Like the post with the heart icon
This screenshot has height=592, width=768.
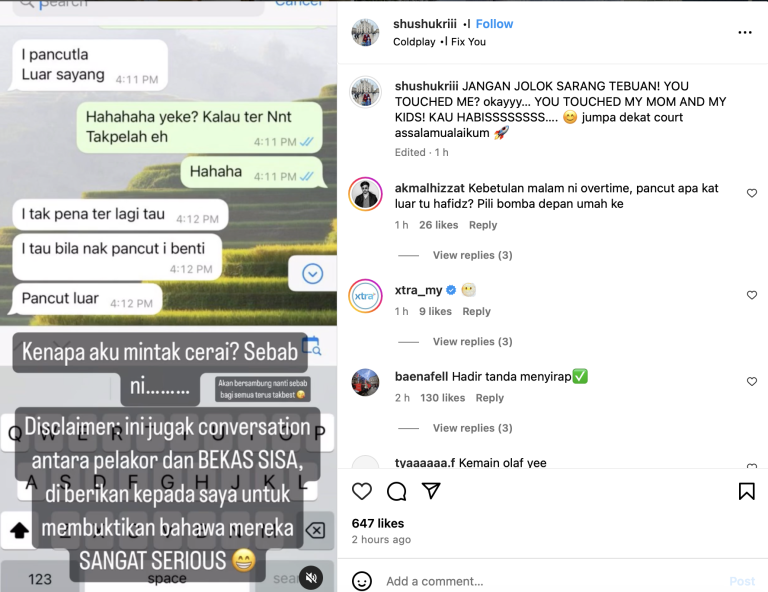[362, 491]
